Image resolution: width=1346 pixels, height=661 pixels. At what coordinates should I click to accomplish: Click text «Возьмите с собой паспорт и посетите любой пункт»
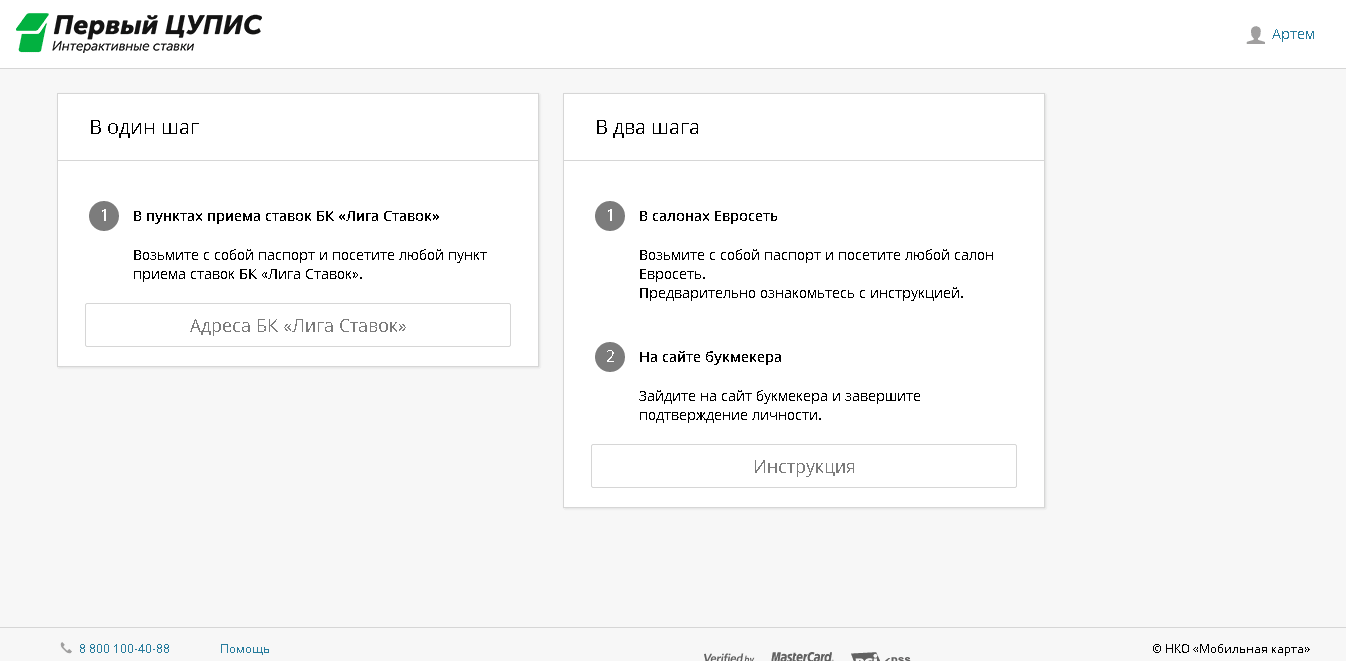point(310,255)
